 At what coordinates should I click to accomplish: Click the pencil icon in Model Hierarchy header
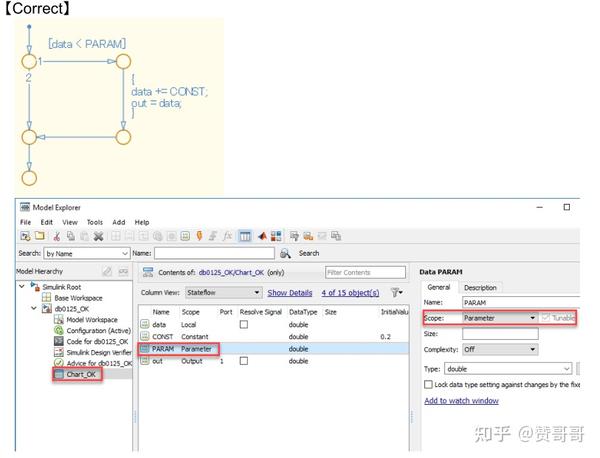tap(107, 272)
